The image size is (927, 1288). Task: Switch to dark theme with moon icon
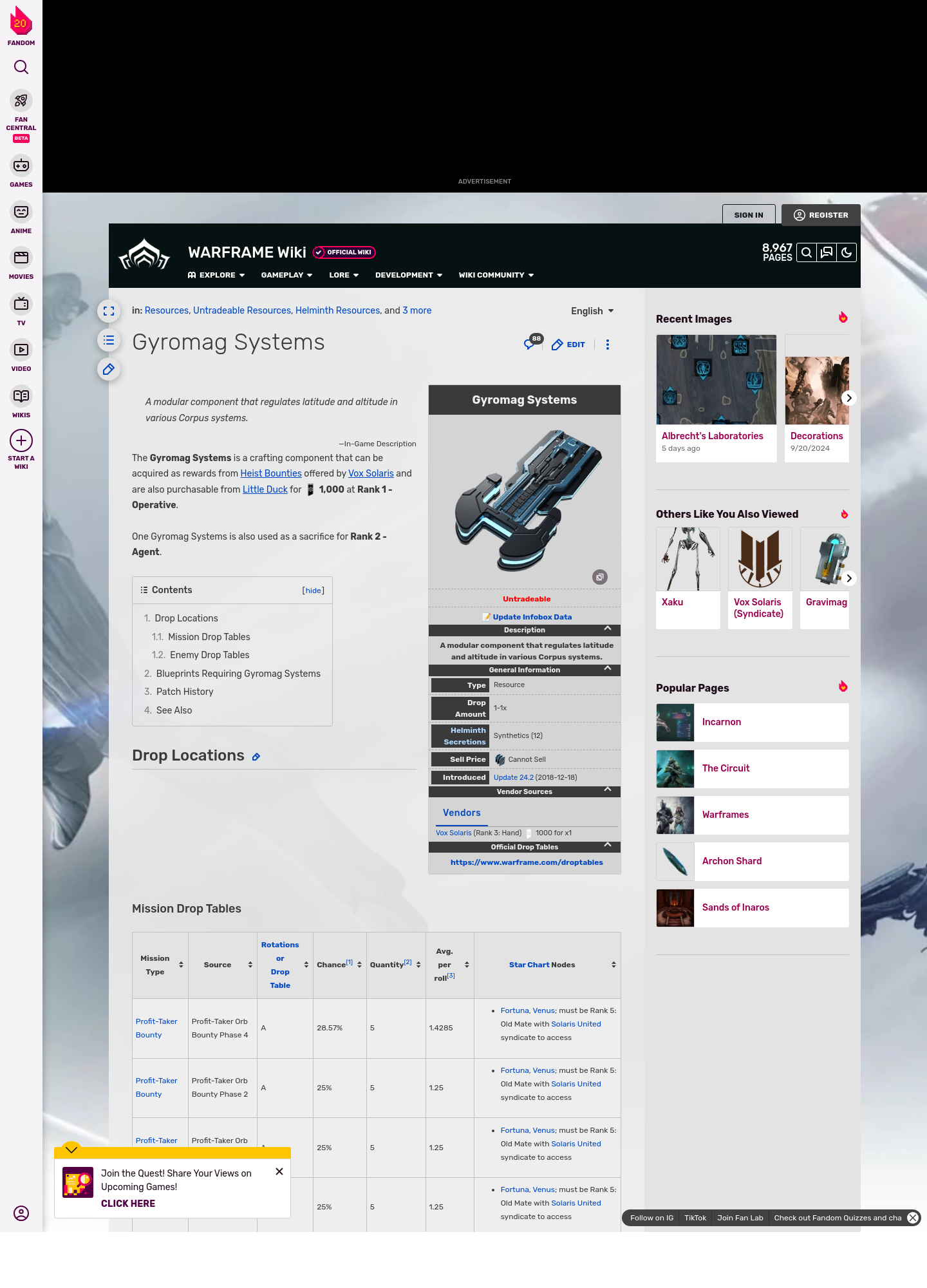click(x=847, y=252)
